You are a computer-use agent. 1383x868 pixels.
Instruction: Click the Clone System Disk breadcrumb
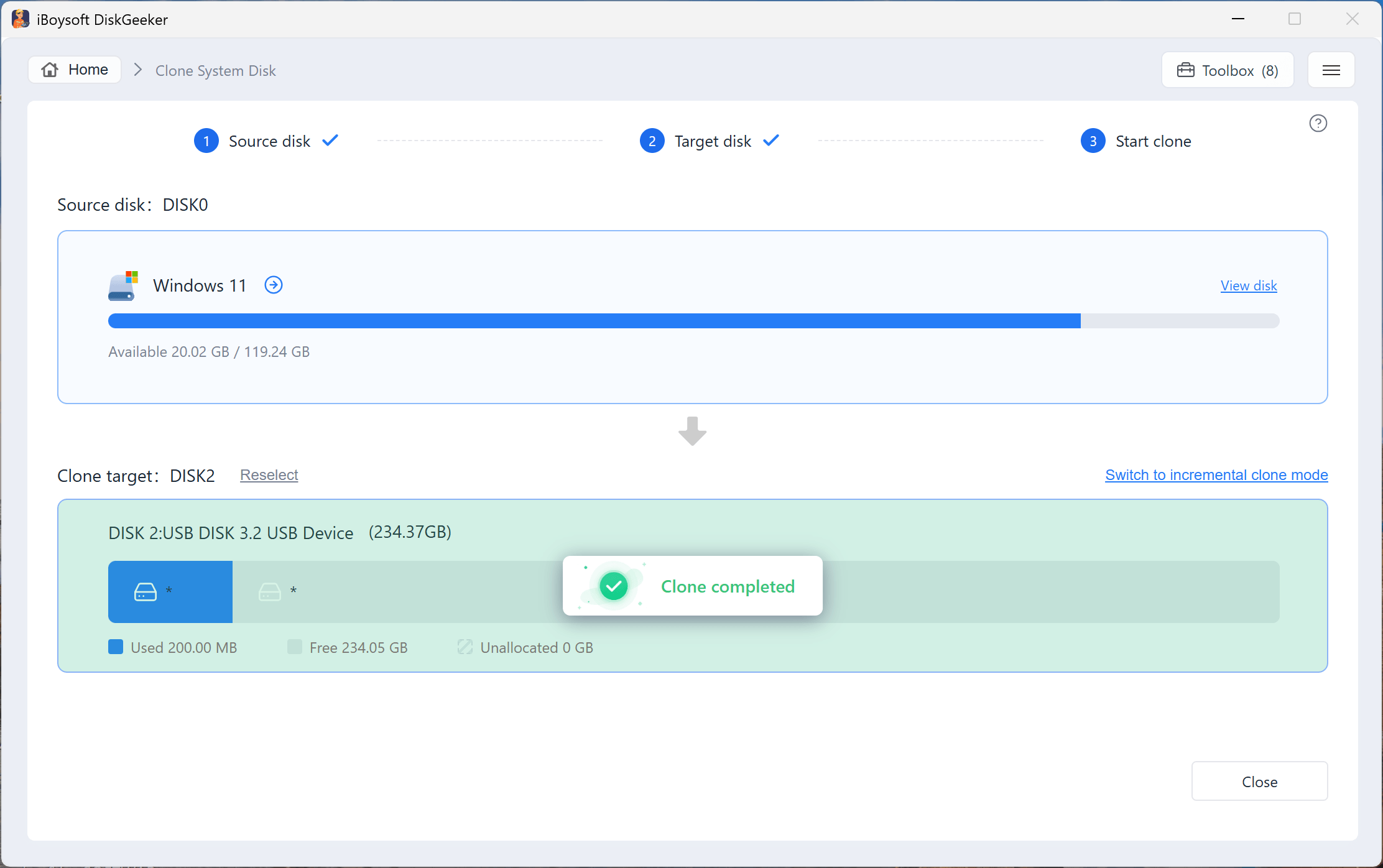pyautogui.click(x=215, y=71)
